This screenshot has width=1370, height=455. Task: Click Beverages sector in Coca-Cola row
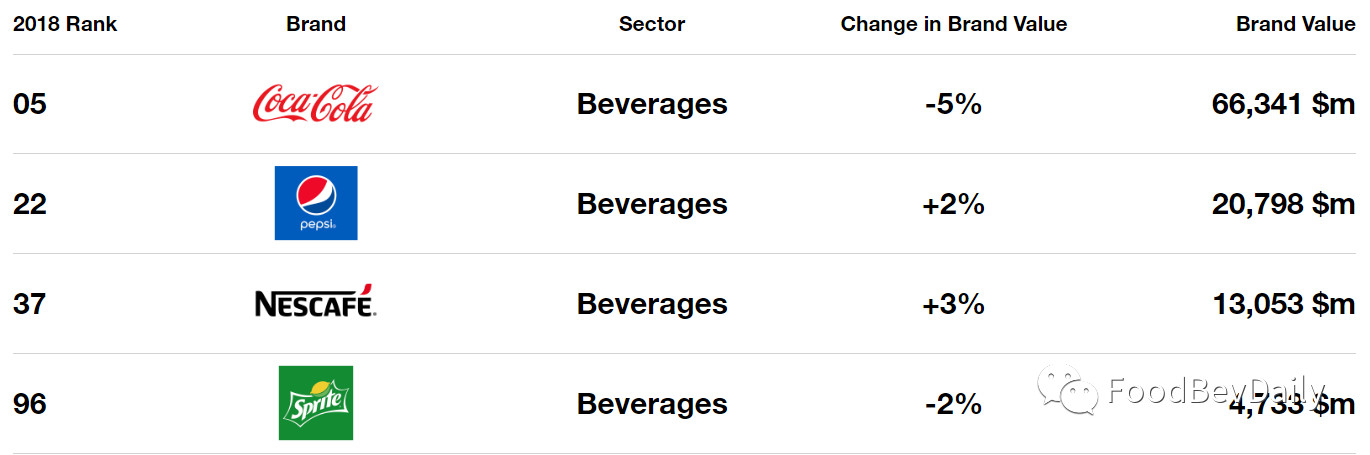pos(652,105)
